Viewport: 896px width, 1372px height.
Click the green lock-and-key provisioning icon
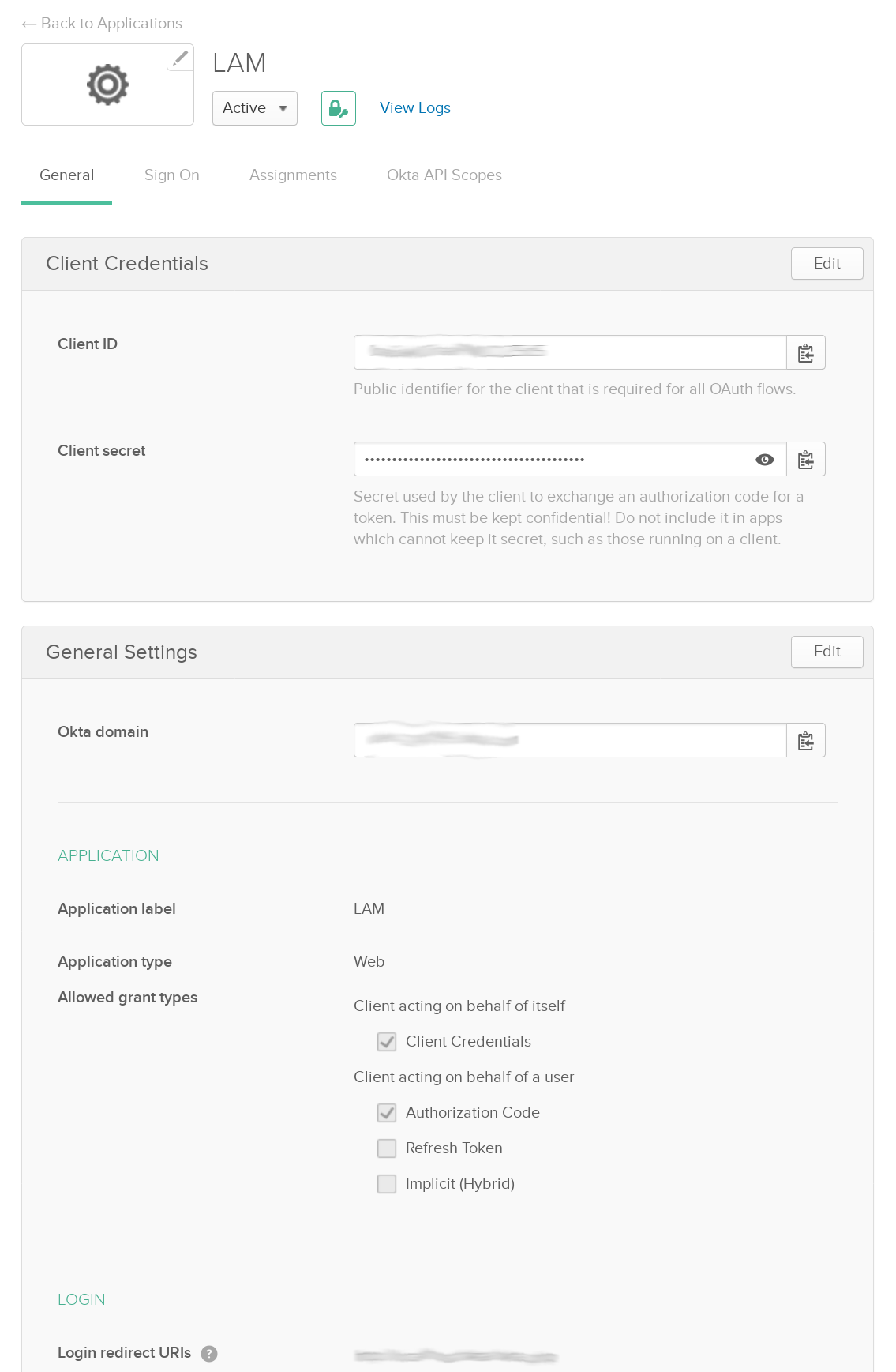point(339,108)
